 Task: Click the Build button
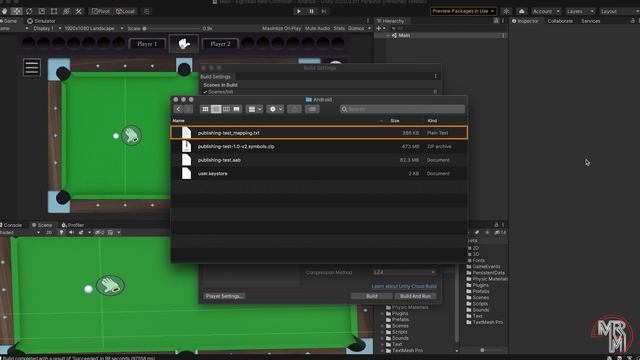tap(371, 296)
